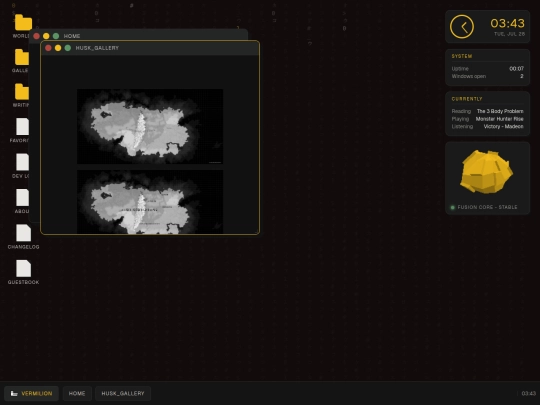The height and width of the screenshot is (405, 540).
Task: Click the Vermilion start menu button
Action: coord(31,393)
